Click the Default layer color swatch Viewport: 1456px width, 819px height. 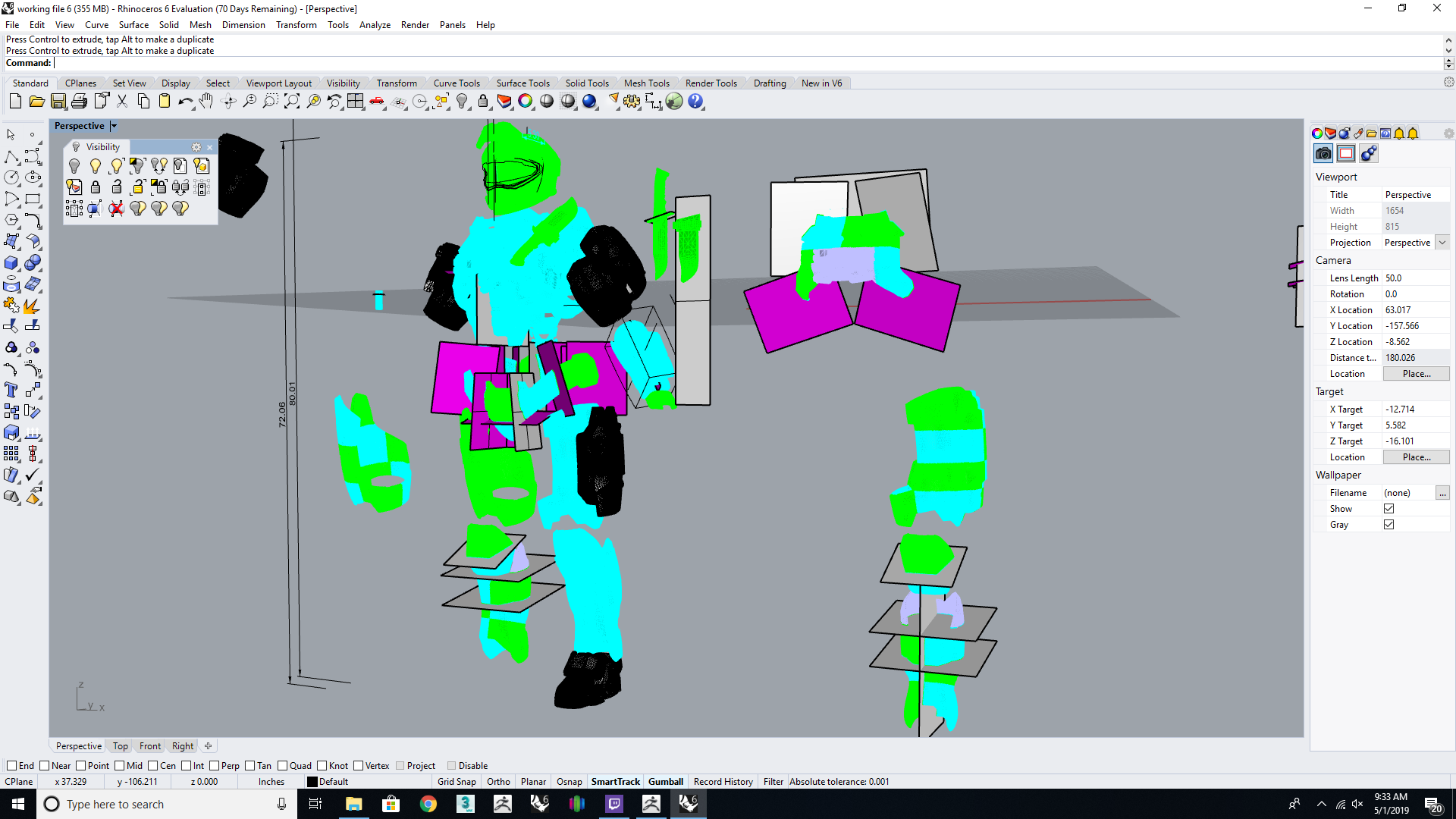(x=312, y=782)
